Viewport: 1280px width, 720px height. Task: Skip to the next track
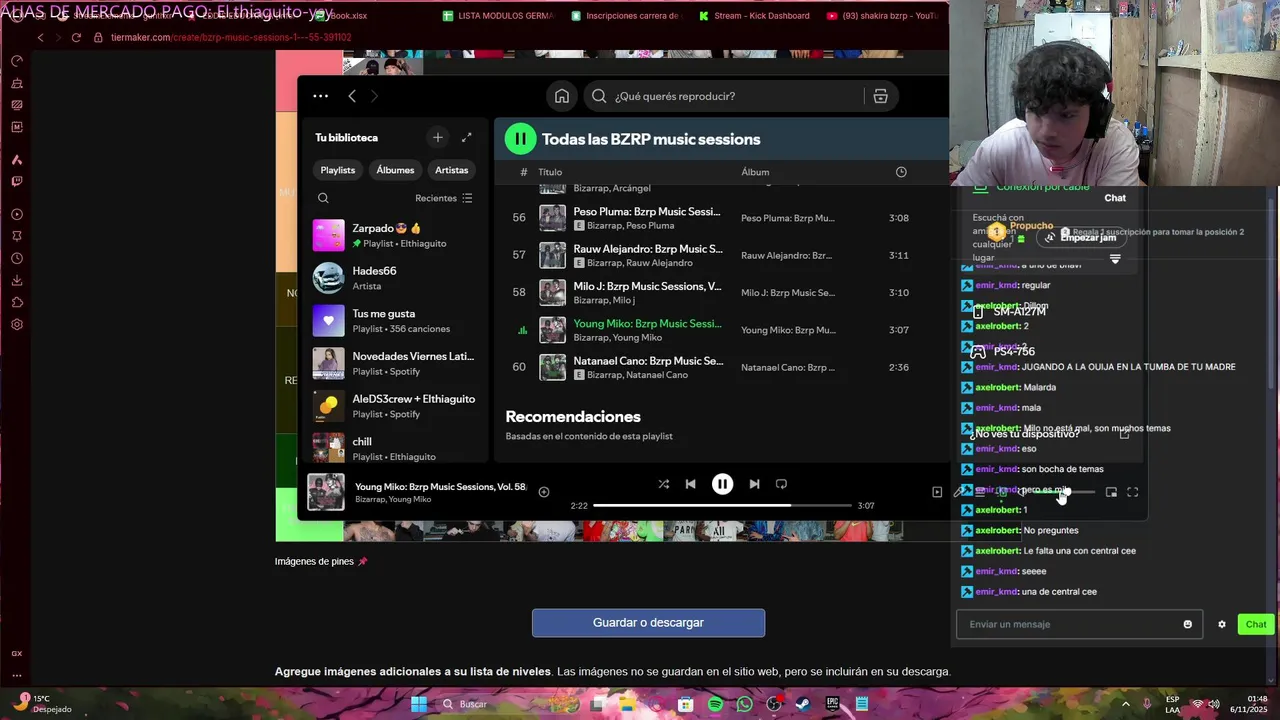[x=754, y=484]
